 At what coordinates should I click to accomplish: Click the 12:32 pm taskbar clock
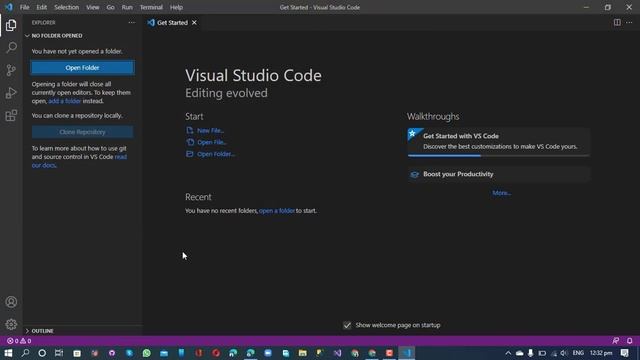click(x=601, y=353)
